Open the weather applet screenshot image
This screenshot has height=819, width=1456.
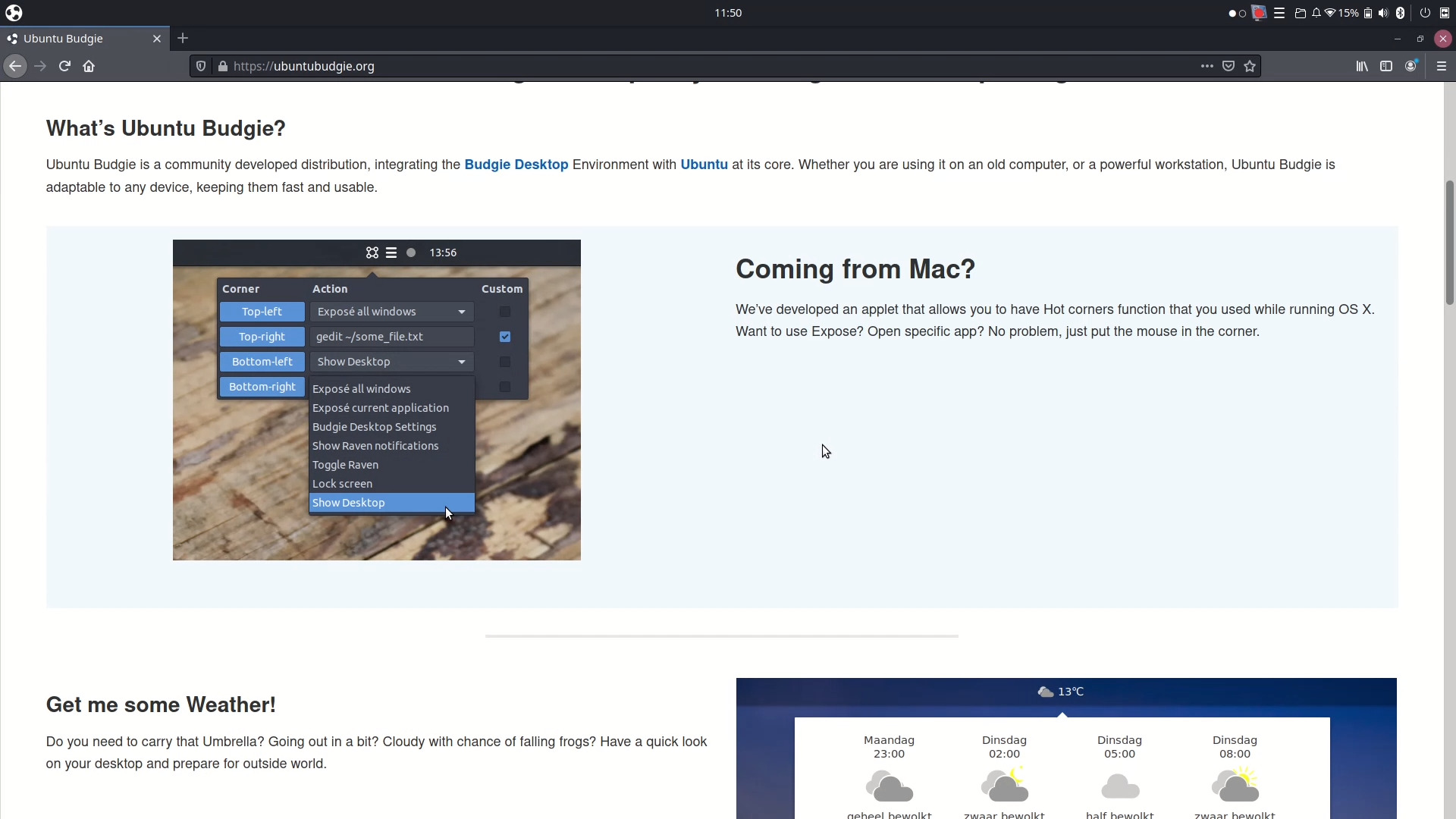[x=1066, y=748]
